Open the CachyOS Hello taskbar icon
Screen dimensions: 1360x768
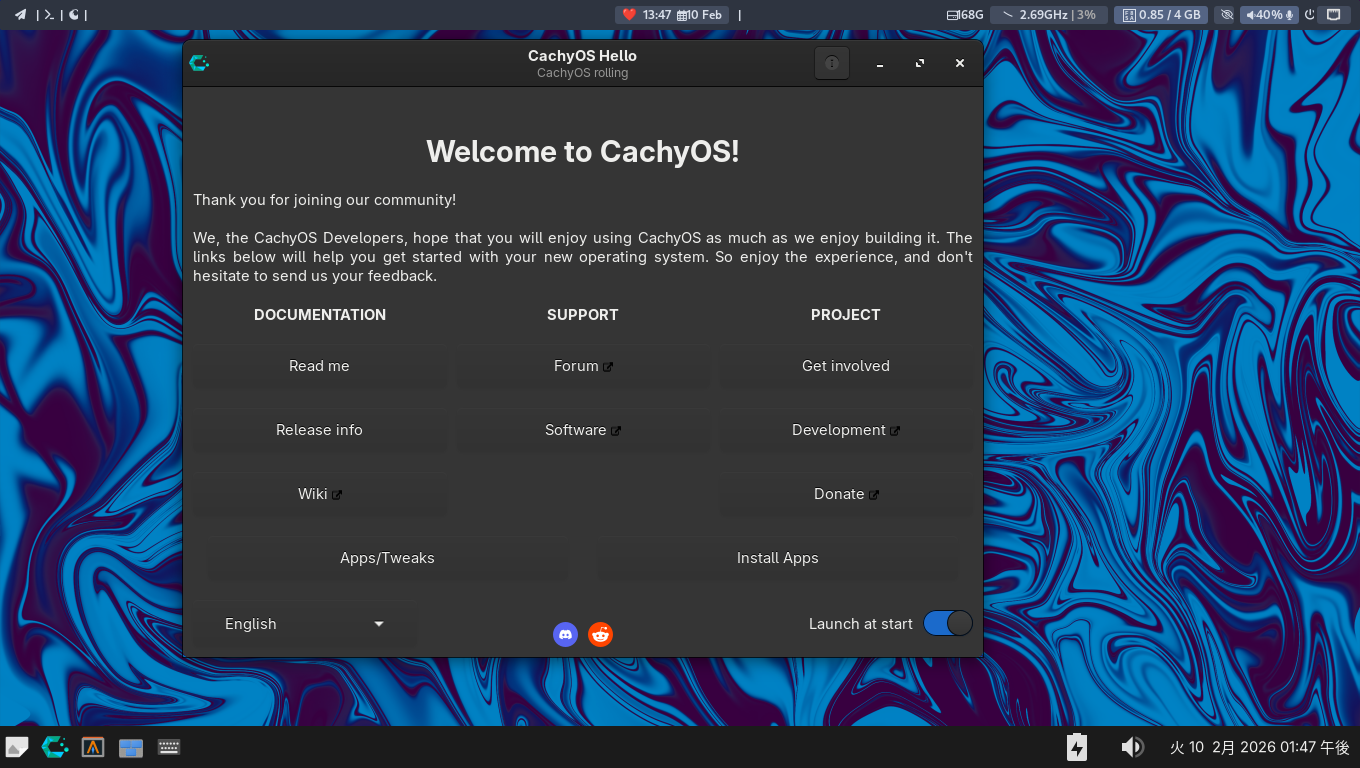55,747
